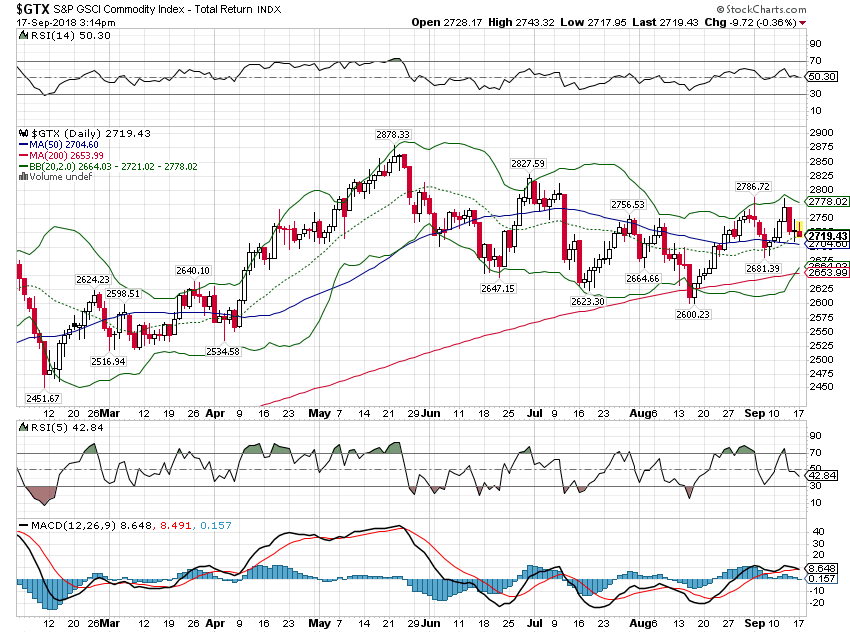The image size is (850, 633).
Task: Click the 2664.66 price label
Action: (x=643, y=279)
